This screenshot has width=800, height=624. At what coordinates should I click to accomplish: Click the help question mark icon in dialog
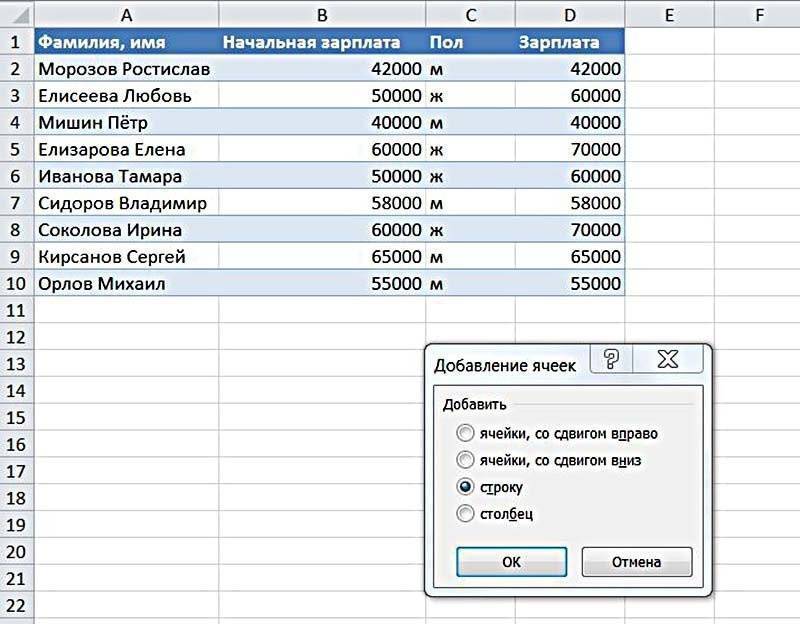pyautogui.click(x=612, y=360)
